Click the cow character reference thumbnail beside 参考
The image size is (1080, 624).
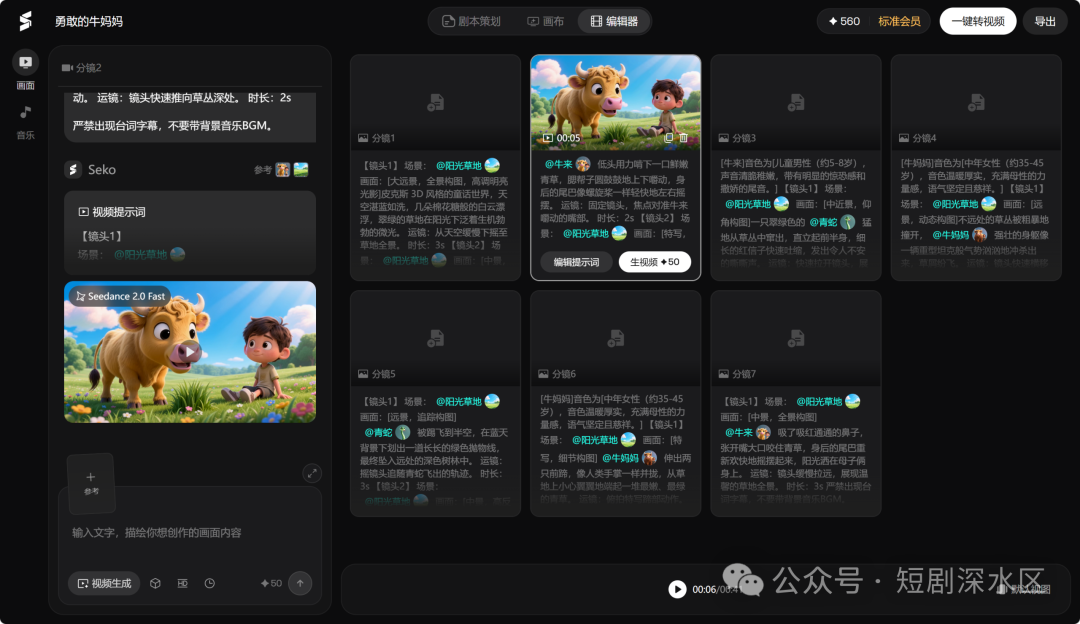tap(282, 169)
